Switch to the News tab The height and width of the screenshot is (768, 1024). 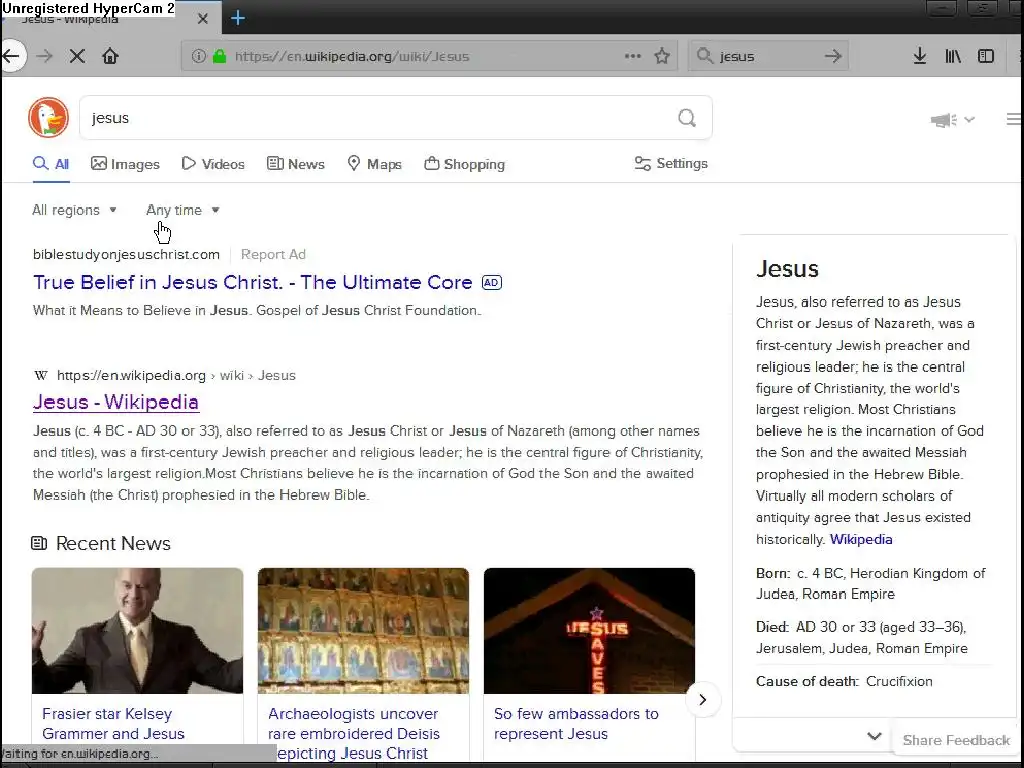(296, 164)
